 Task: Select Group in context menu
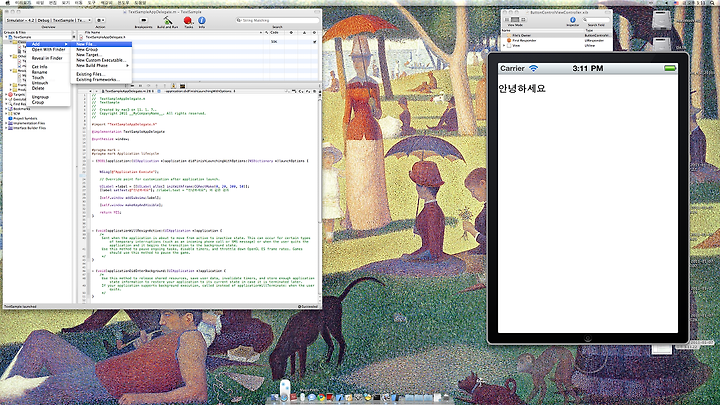[x=48, y=102]
